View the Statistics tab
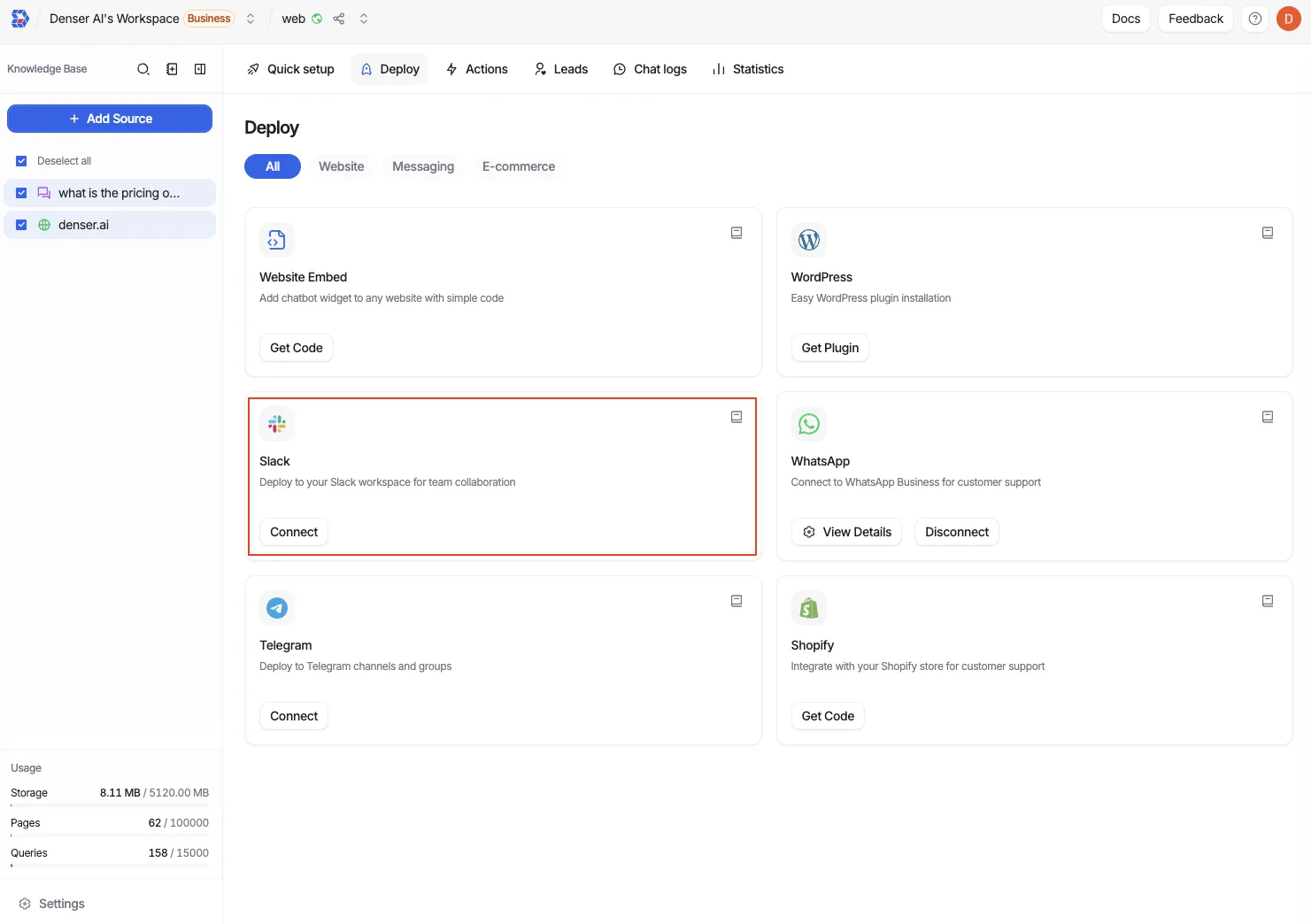 [x=748, y=69]
